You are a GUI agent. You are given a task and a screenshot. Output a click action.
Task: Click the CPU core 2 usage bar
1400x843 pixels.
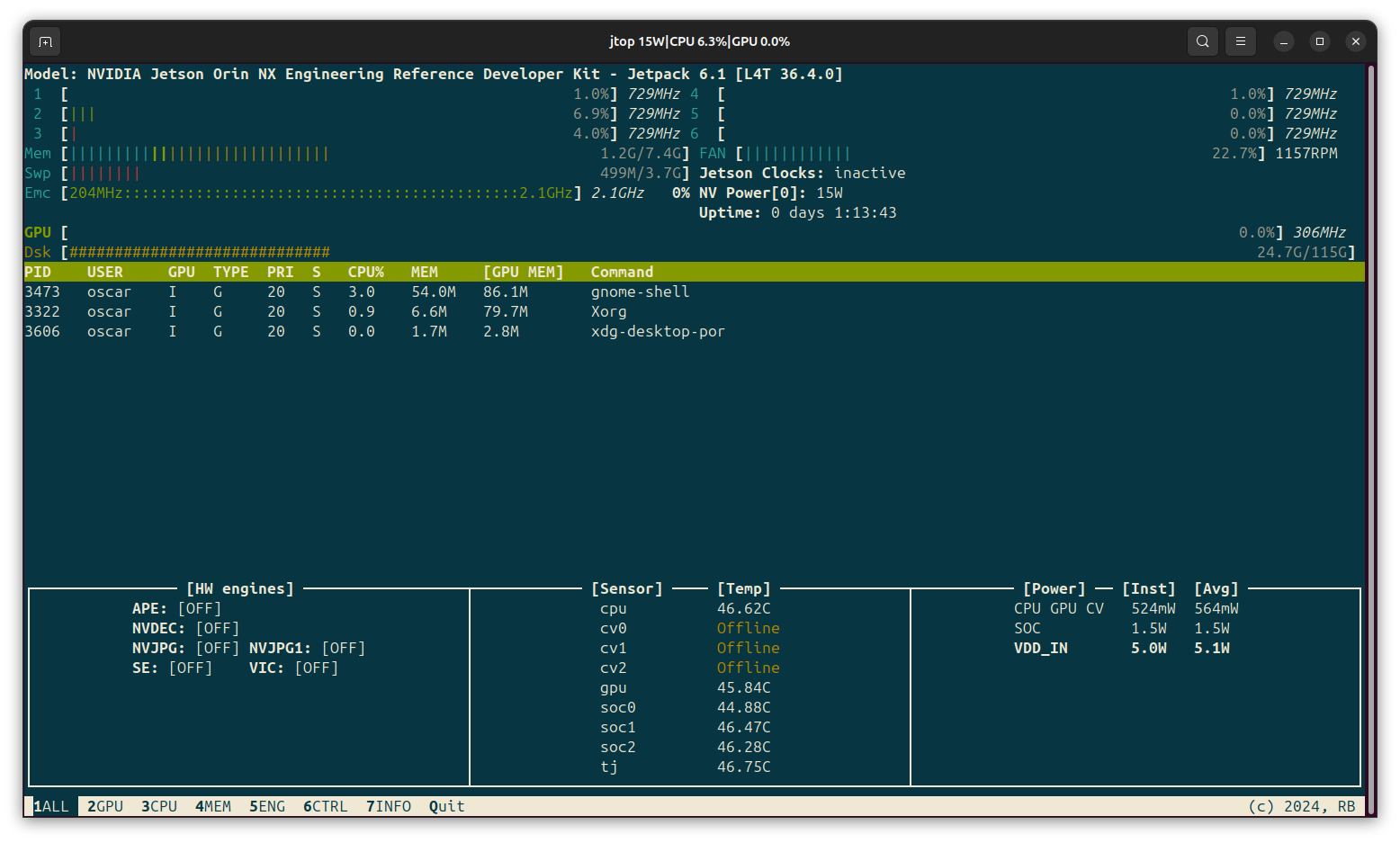tap(339, 113)
